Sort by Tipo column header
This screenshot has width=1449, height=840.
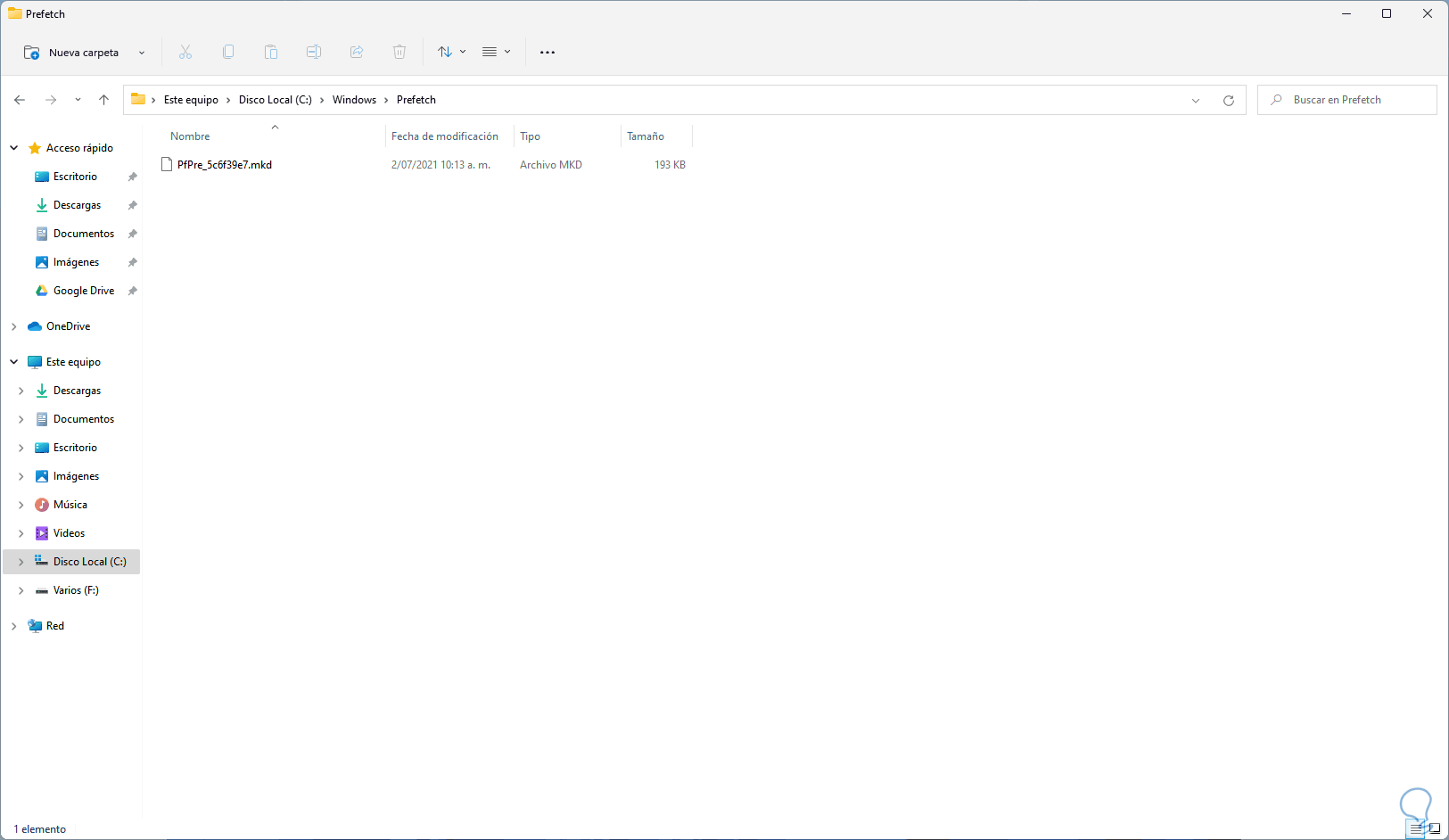531,136
